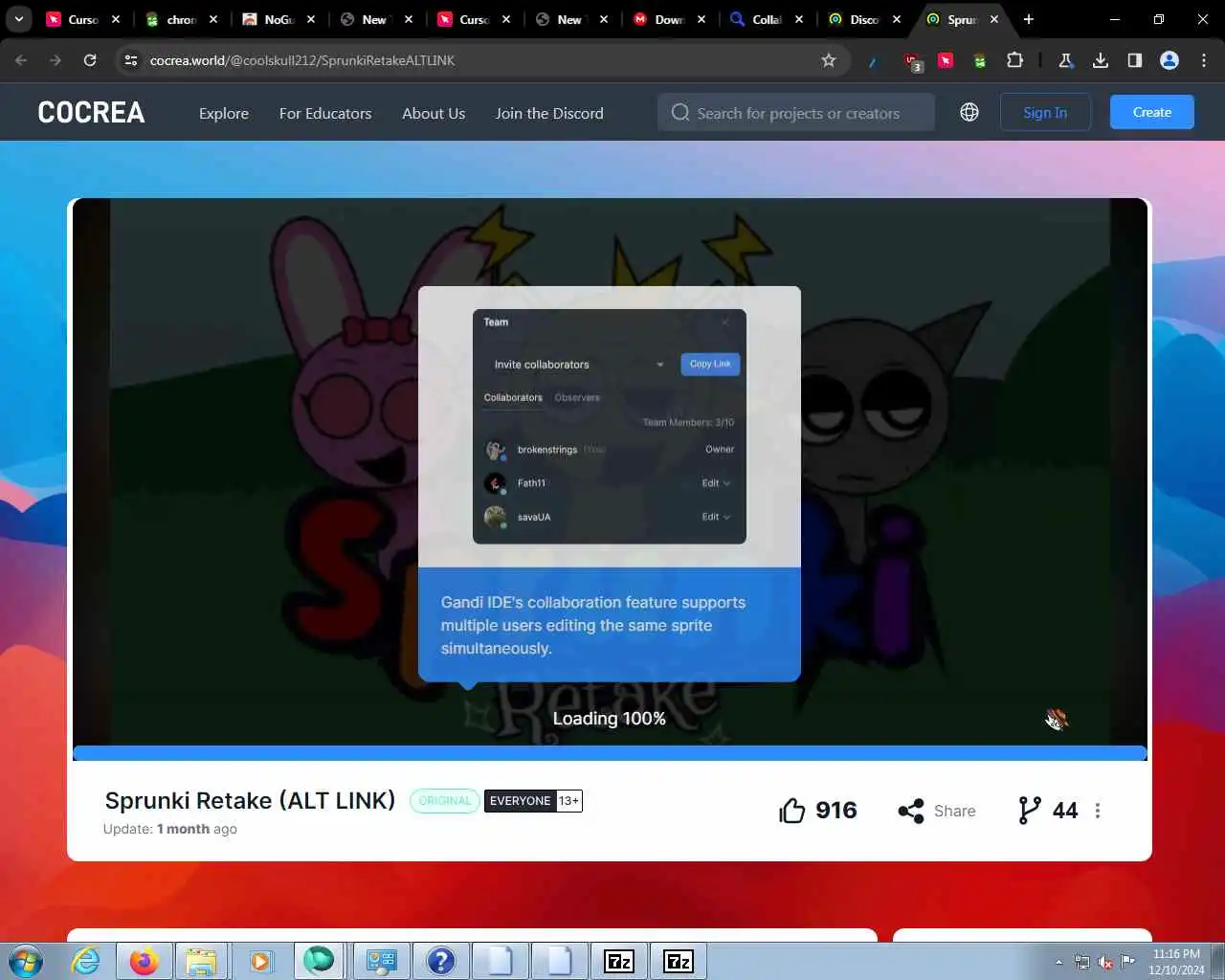The width and height of the screenshot is (1225, 980).
Task: Open the volume icon in system tray
Action: tap(1105, 962)
